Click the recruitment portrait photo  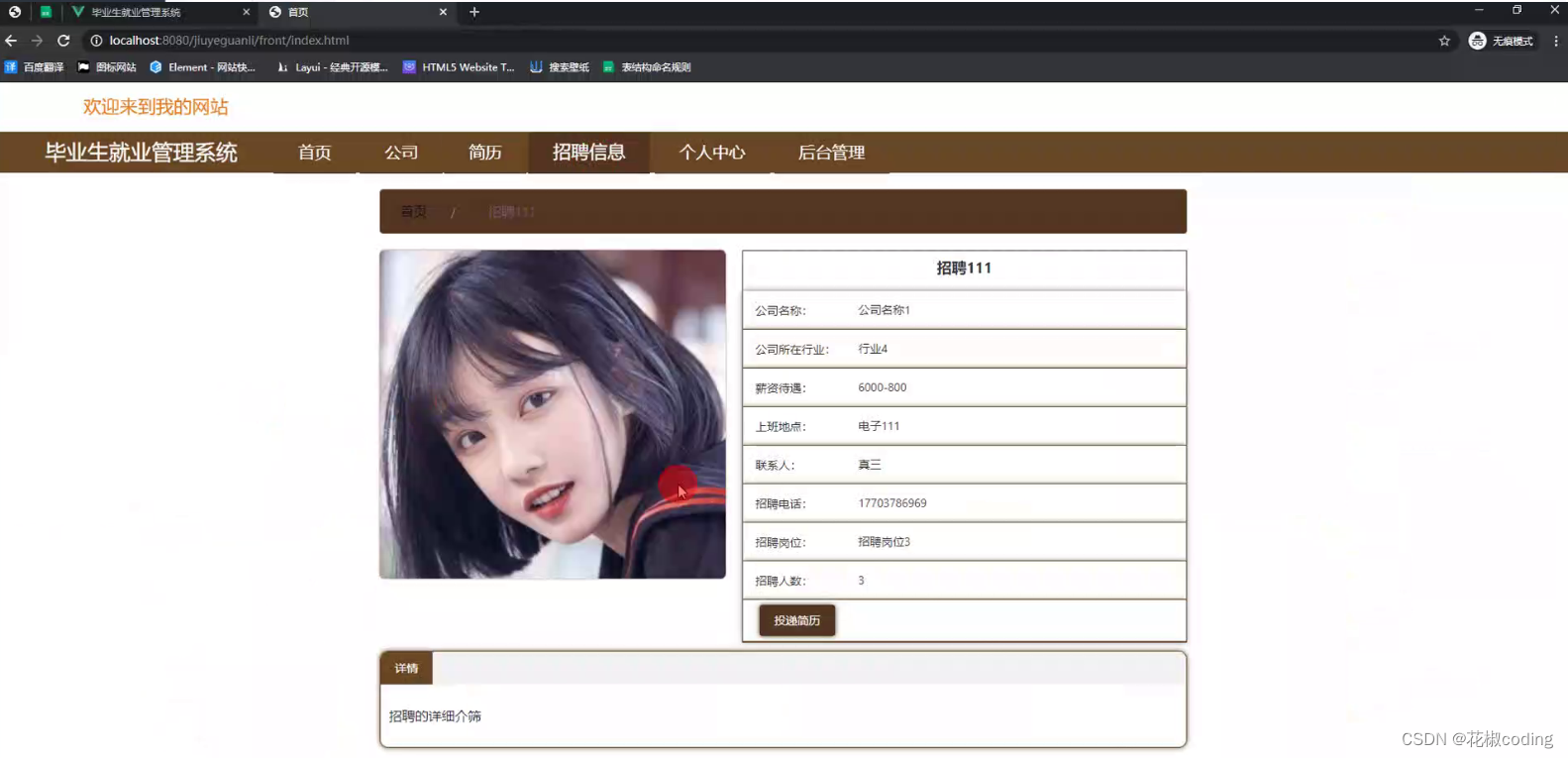(x=553, y=414)
